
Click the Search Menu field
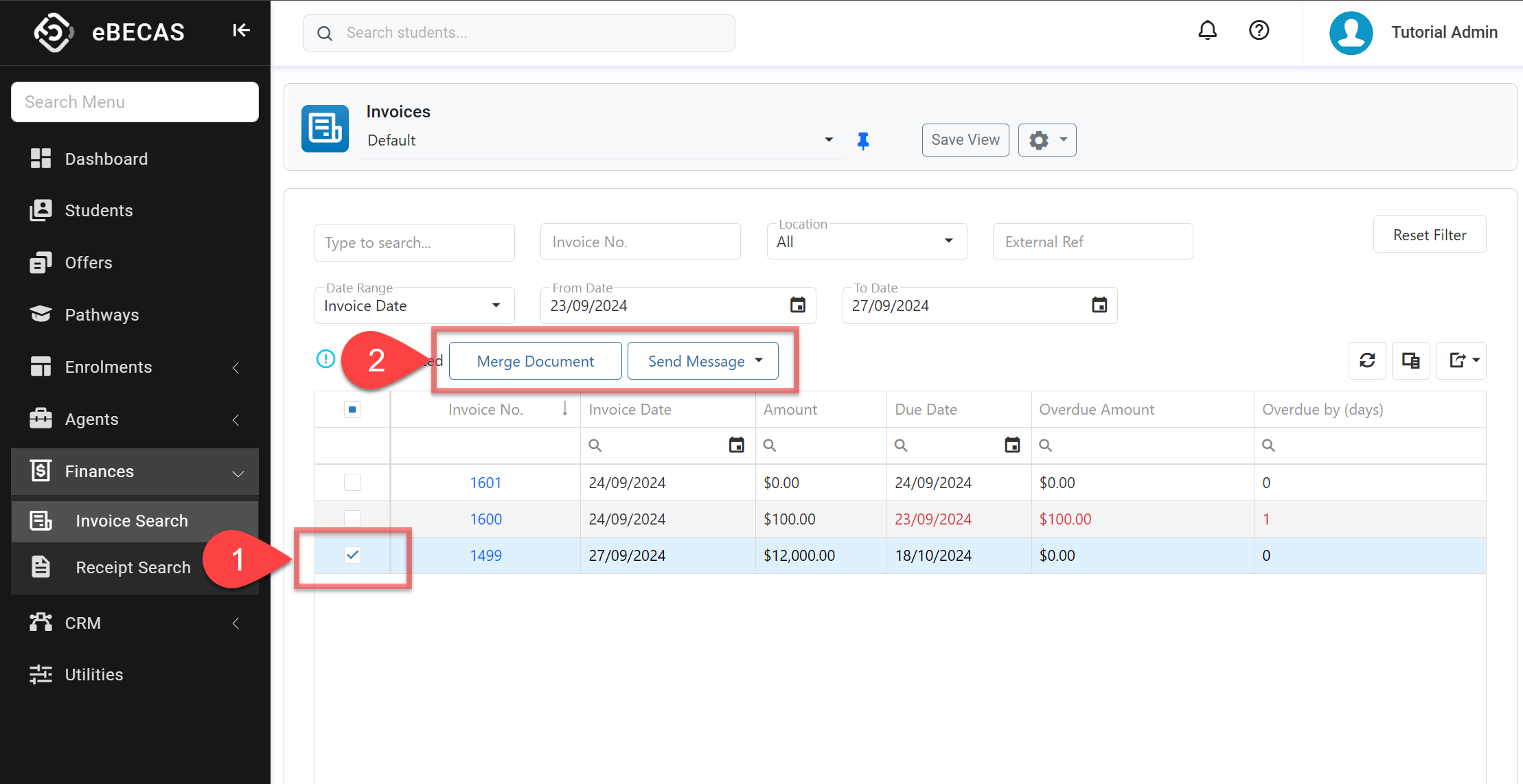point(135,102)
